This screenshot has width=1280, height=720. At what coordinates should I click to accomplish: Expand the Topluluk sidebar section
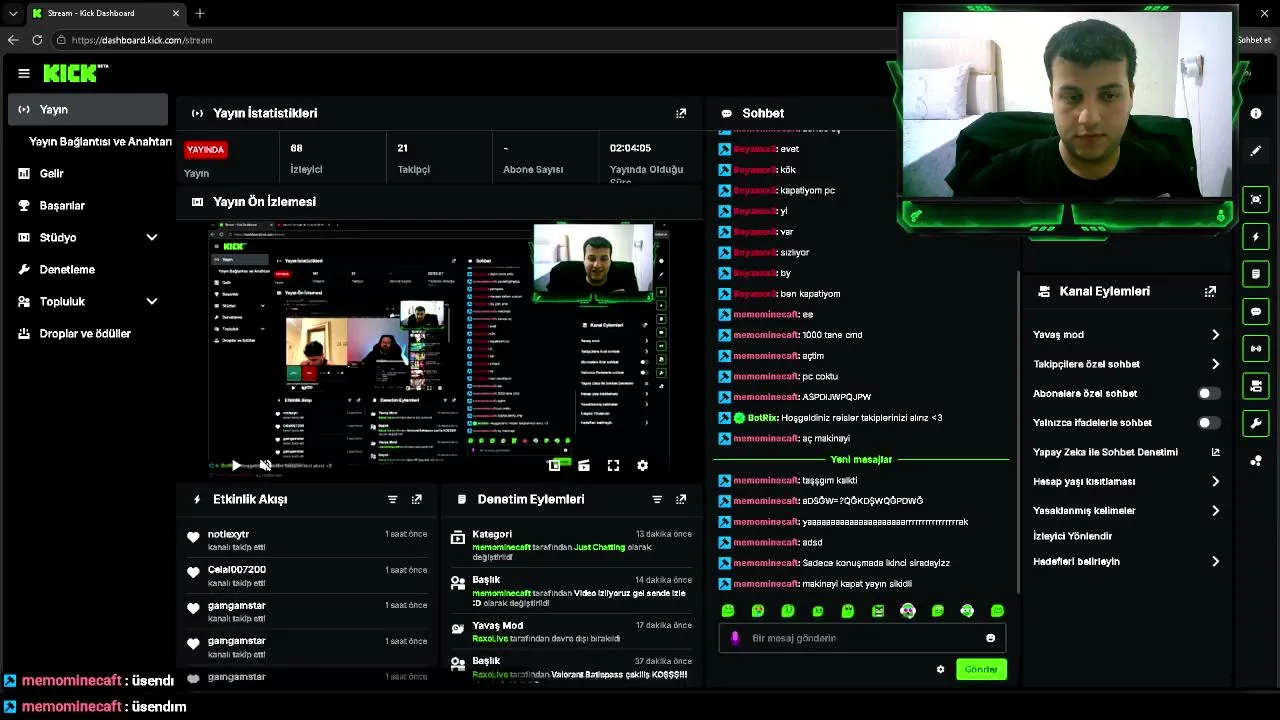151,301
